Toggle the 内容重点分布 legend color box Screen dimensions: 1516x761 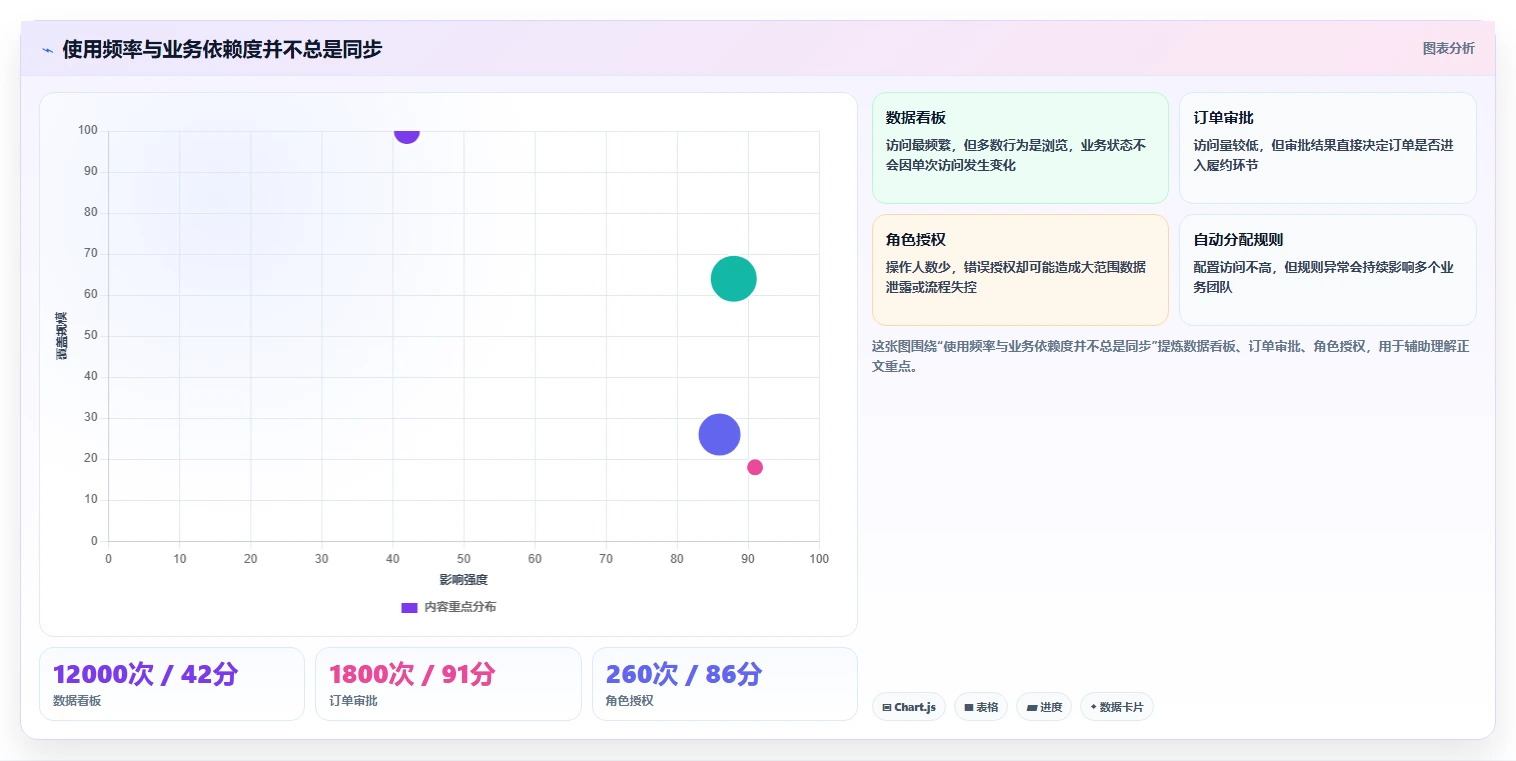409,607
